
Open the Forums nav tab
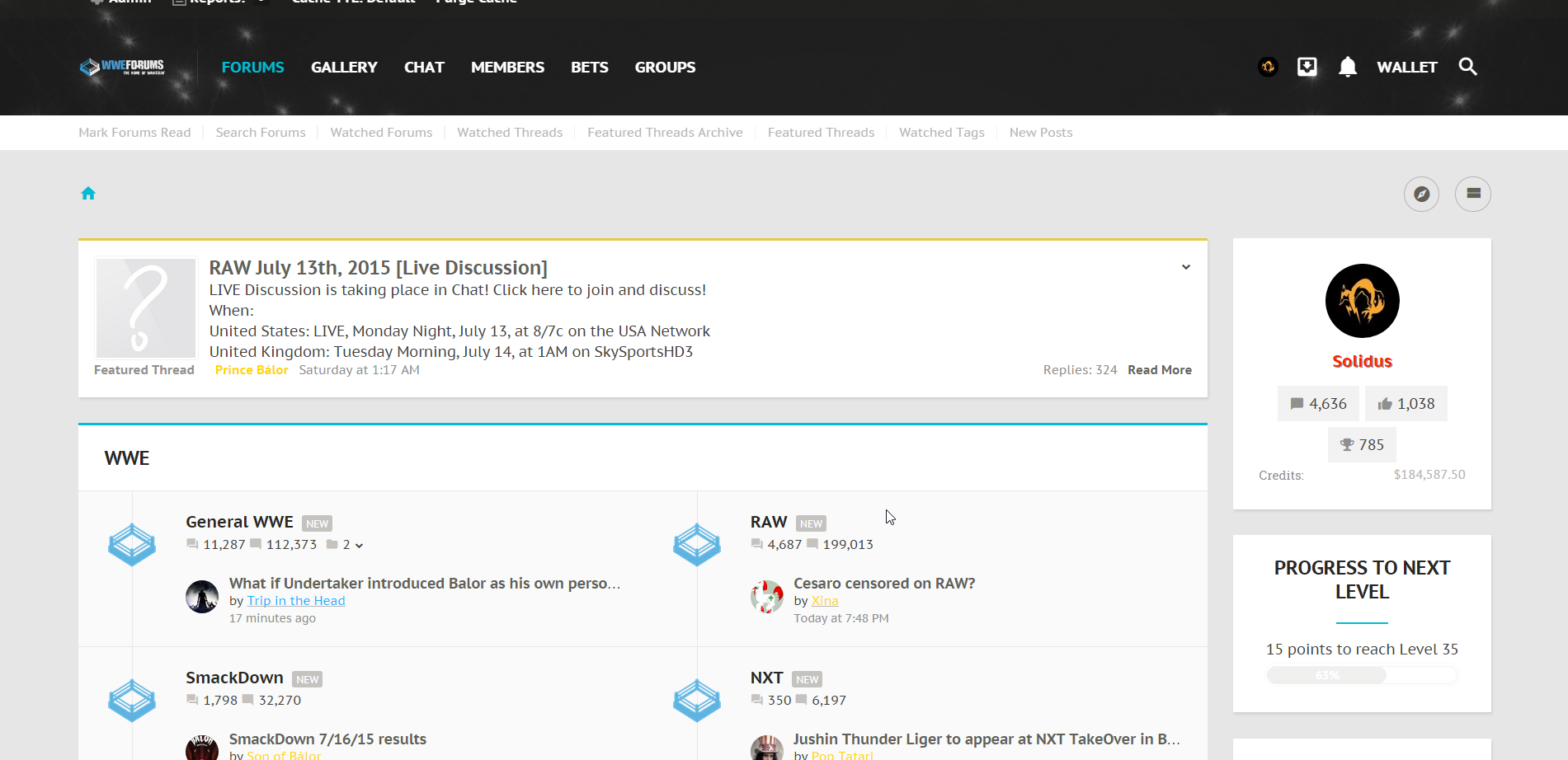coord(252,68)
